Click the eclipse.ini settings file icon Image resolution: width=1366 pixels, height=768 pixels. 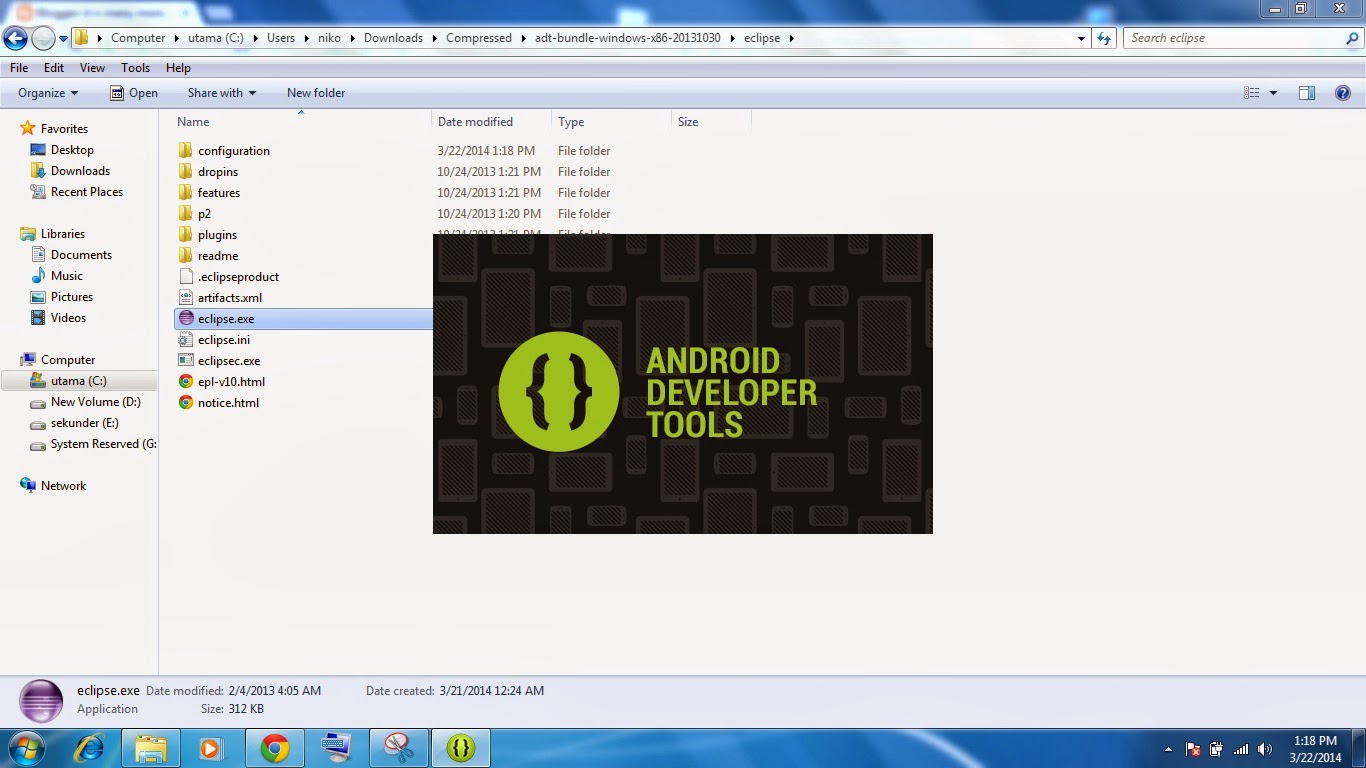point(185,339)
